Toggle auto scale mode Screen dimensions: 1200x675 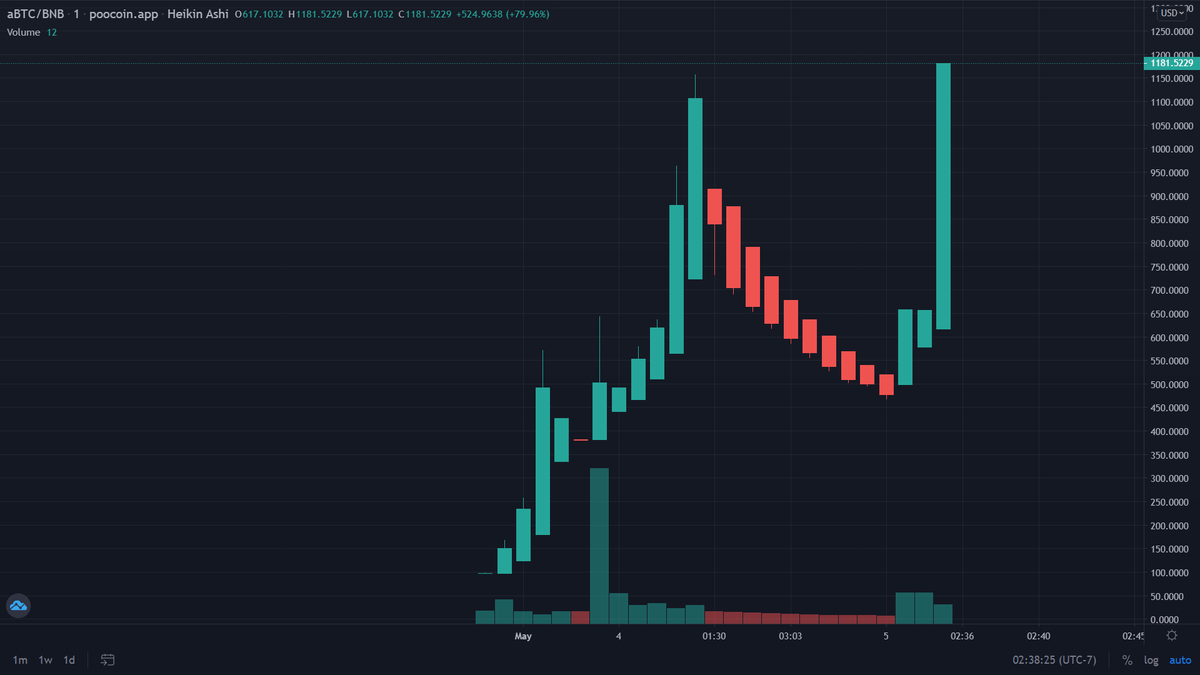(x=1179, y=660)
